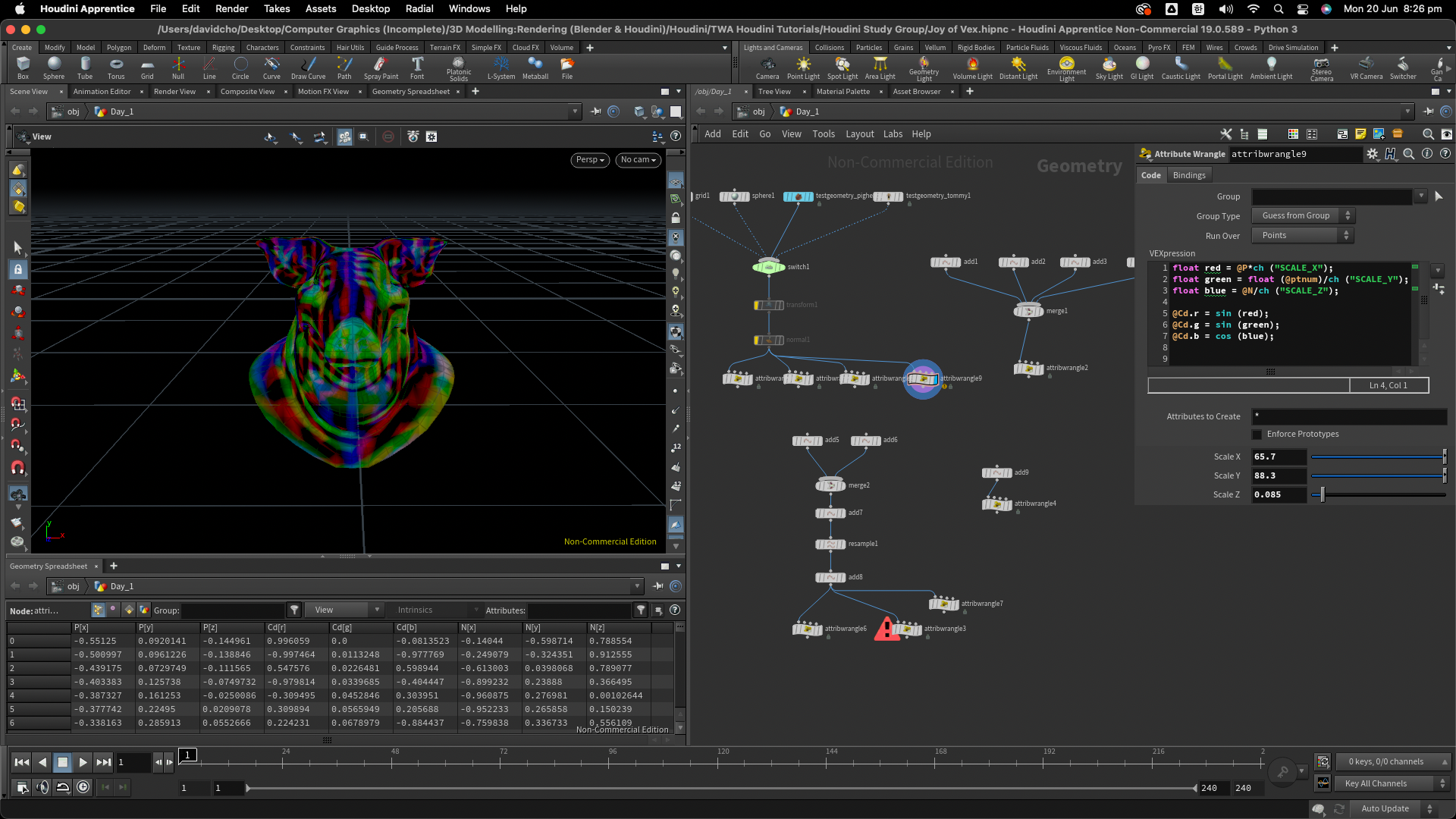Toggle audio mute icon in playbar
1456x819 pixels.
point(42,787)
